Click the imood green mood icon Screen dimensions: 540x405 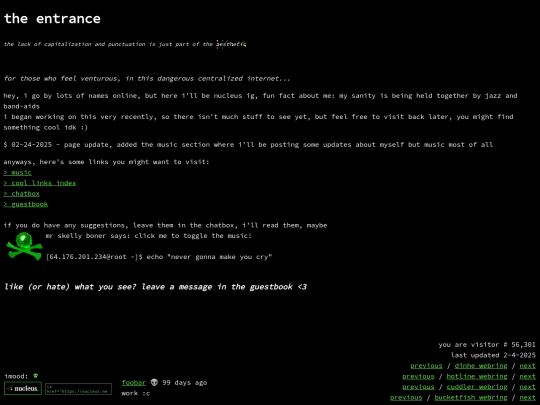coord(36,376)
